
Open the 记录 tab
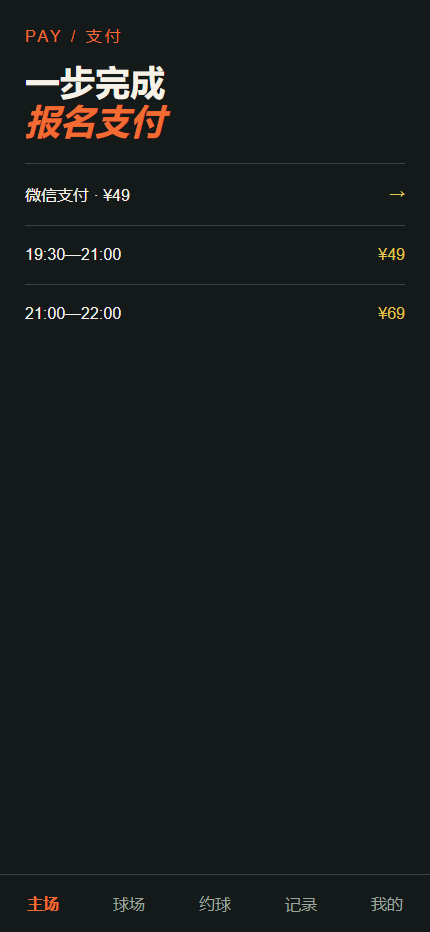point(301,904)
